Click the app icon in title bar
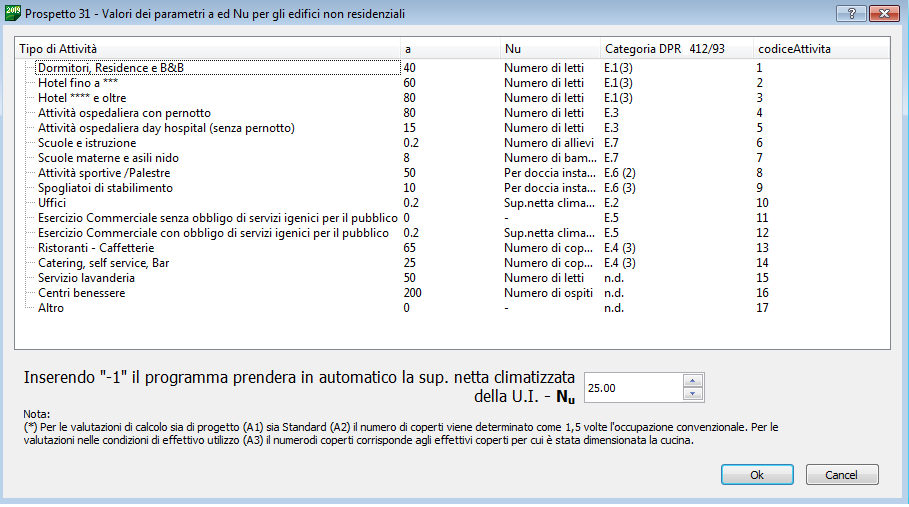The image size is (909, 507). click(x=12, y=14)
